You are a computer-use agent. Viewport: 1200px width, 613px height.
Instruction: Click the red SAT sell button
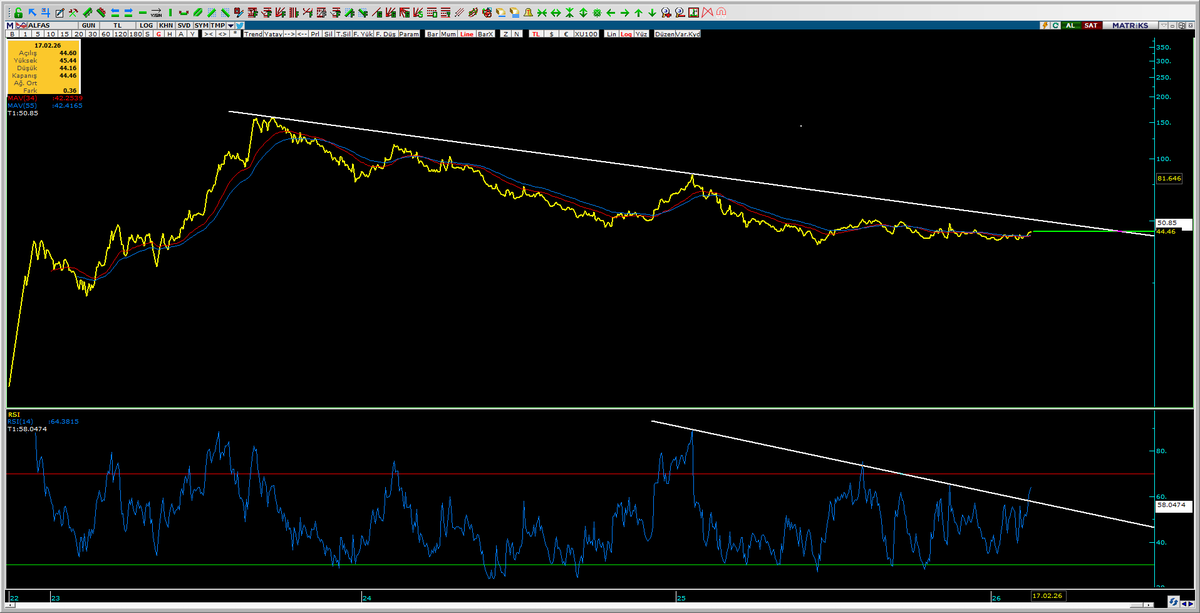(x=1091, y=25)
